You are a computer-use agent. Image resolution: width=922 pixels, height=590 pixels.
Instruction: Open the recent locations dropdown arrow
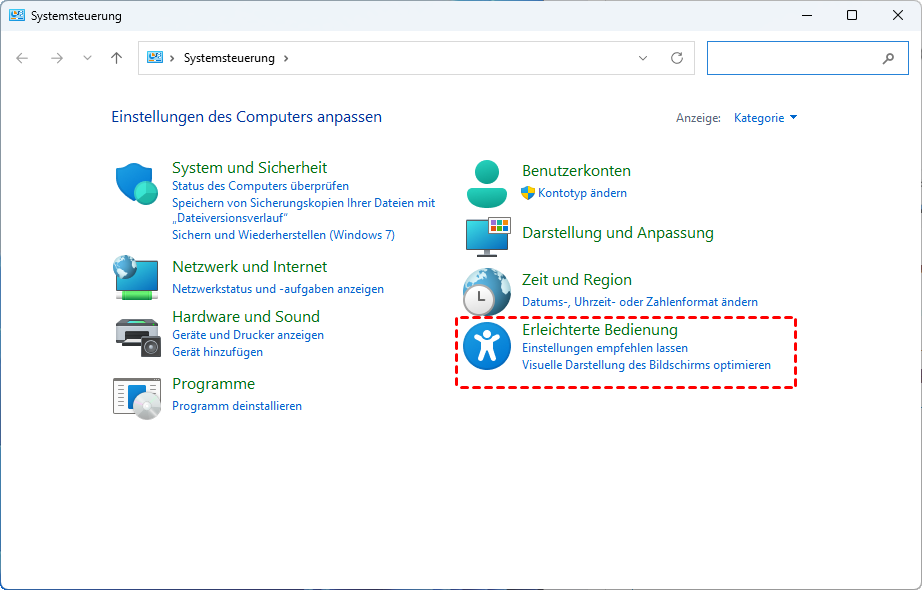tap(87, 58)
